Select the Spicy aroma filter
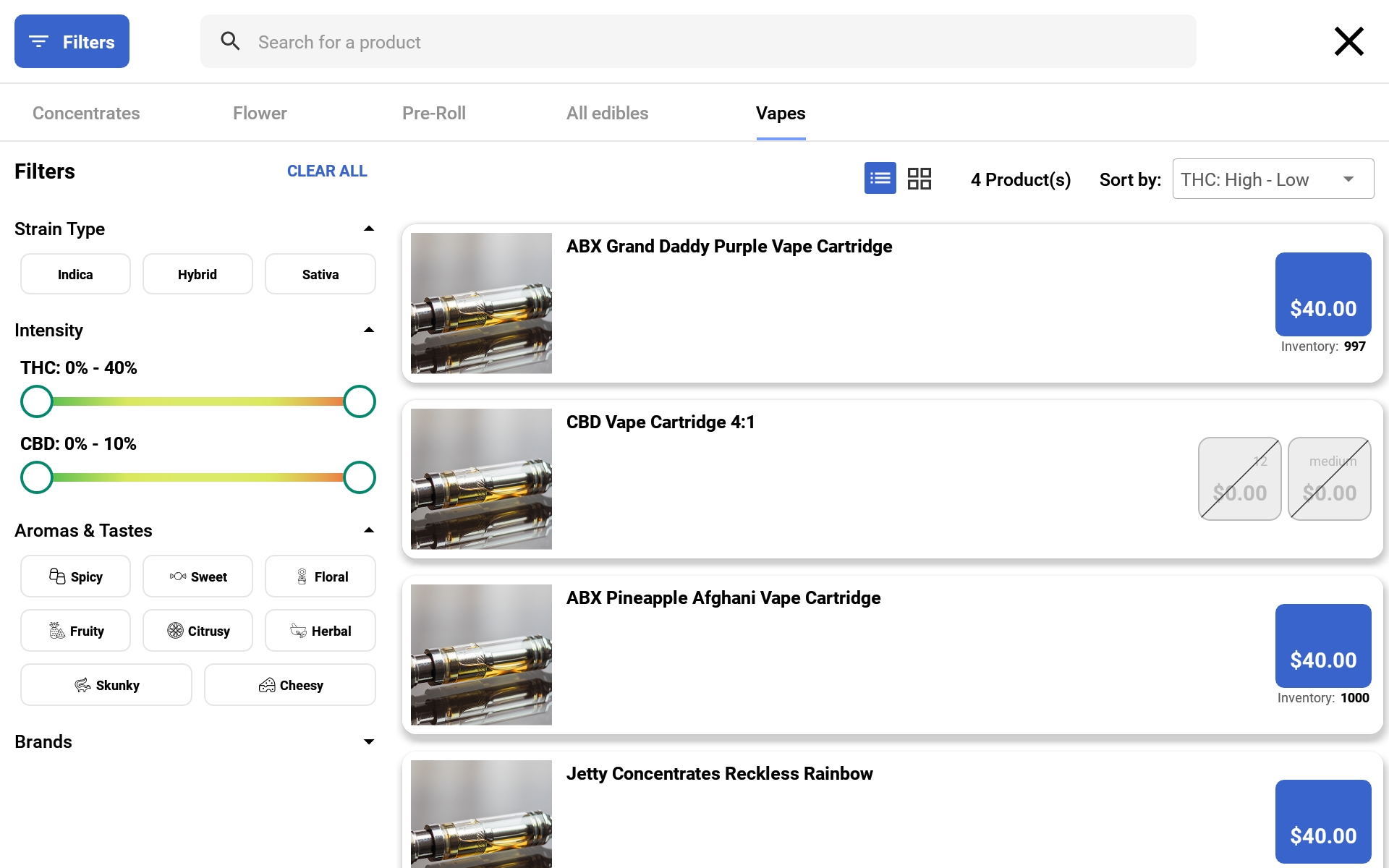 (x=75, y=576)
